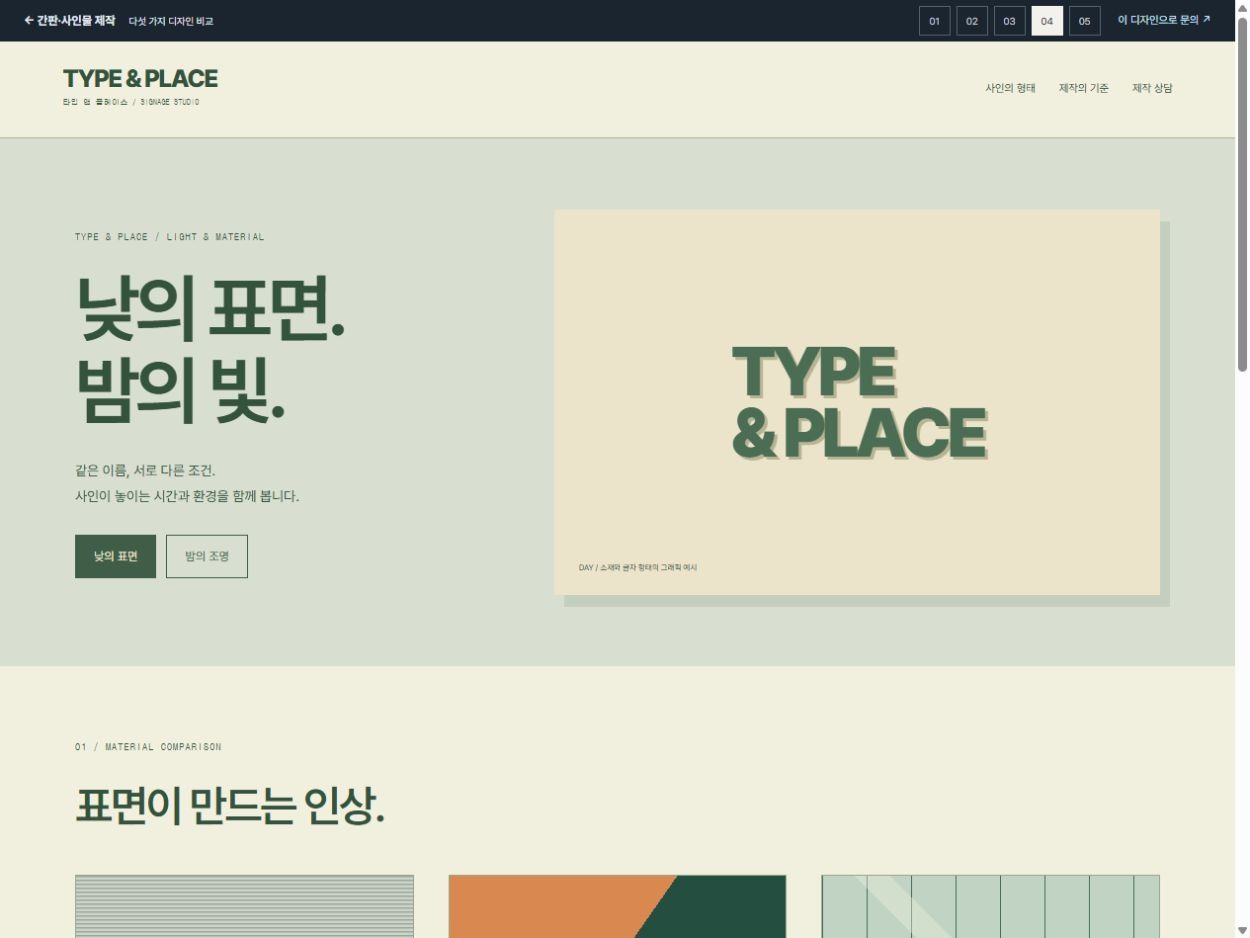This screenshot has height=938, width=1250.
Task: Click the page scrollbar down arrow
Action: (x=1242, y=930)
